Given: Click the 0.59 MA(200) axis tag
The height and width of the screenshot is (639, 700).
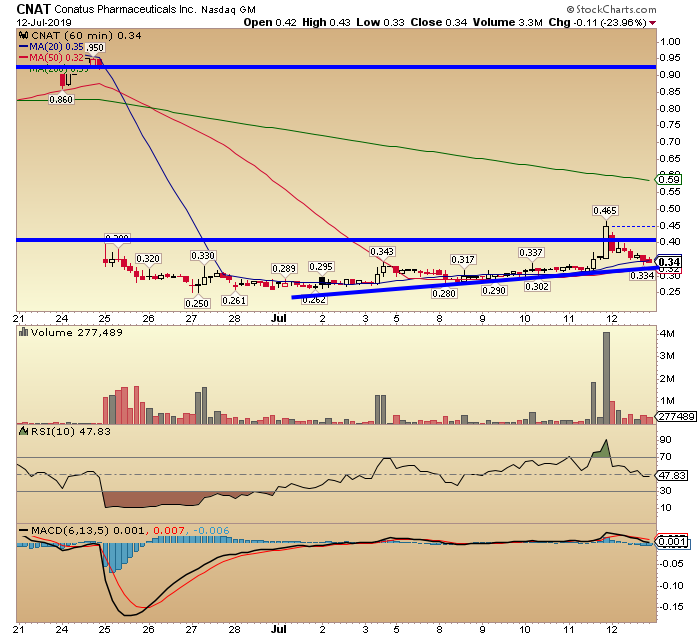Looking at the screenshot, I should tap(668, 180).
